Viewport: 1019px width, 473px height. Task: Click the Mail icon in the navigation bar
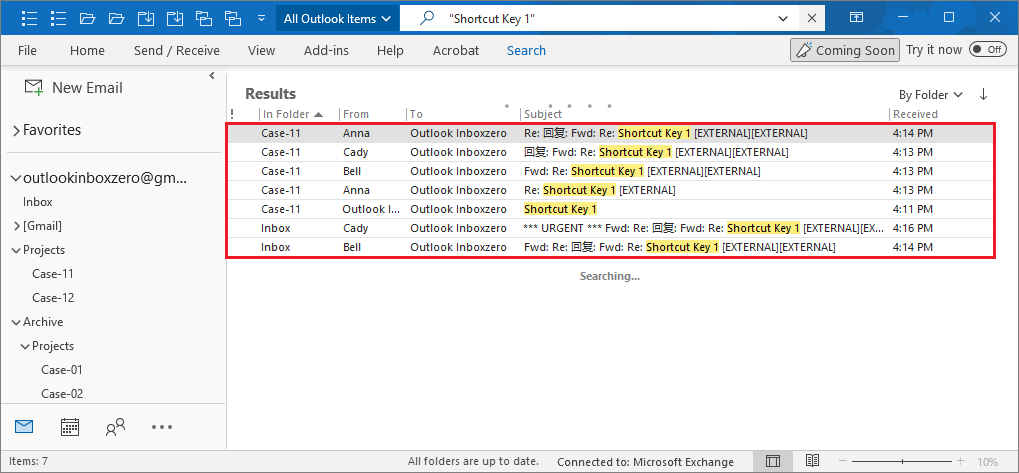(x=24, y=427)
